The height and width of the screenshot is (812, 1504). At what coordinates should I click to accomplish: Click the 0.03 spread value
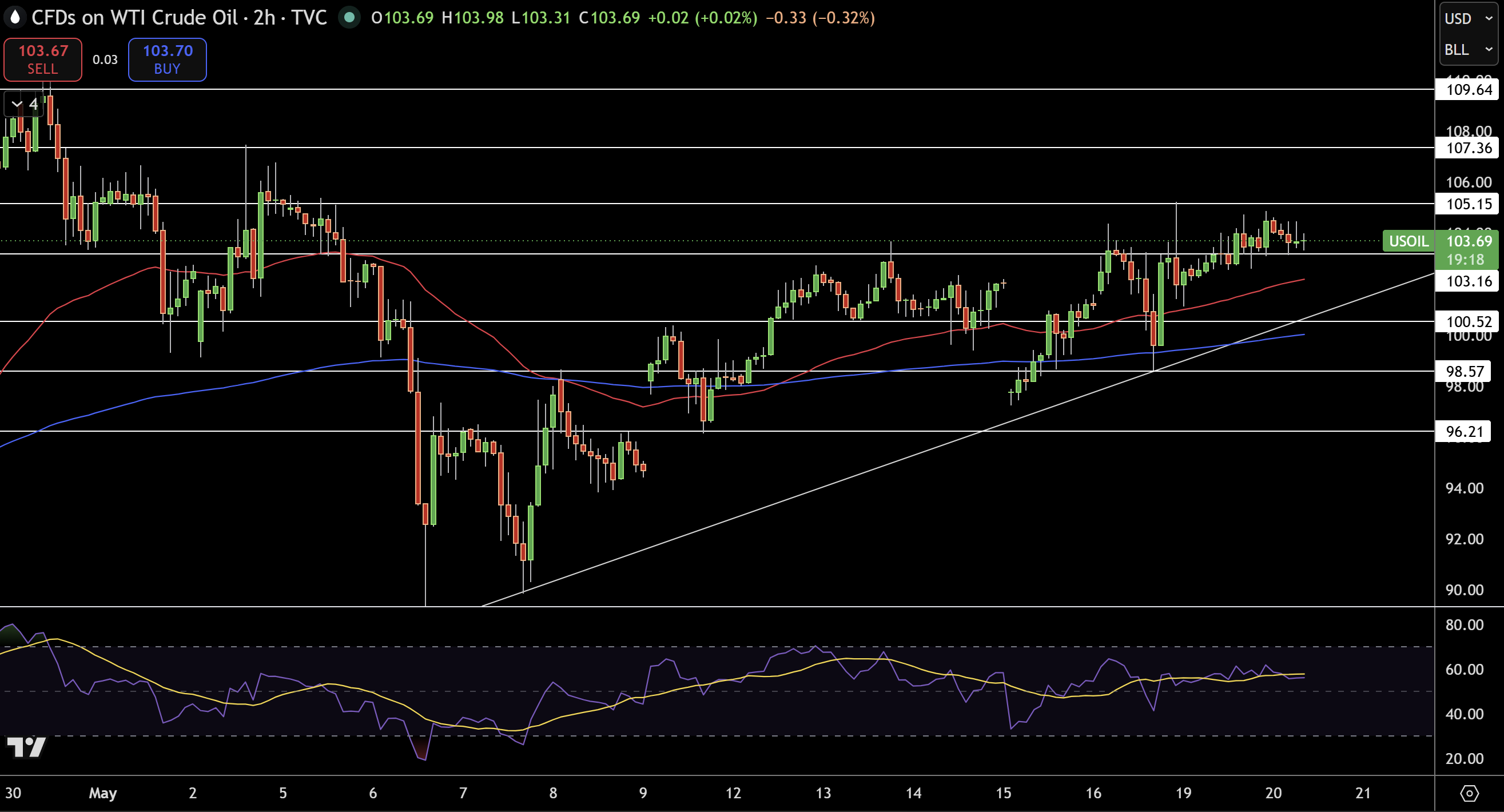(x=105, y=59)
